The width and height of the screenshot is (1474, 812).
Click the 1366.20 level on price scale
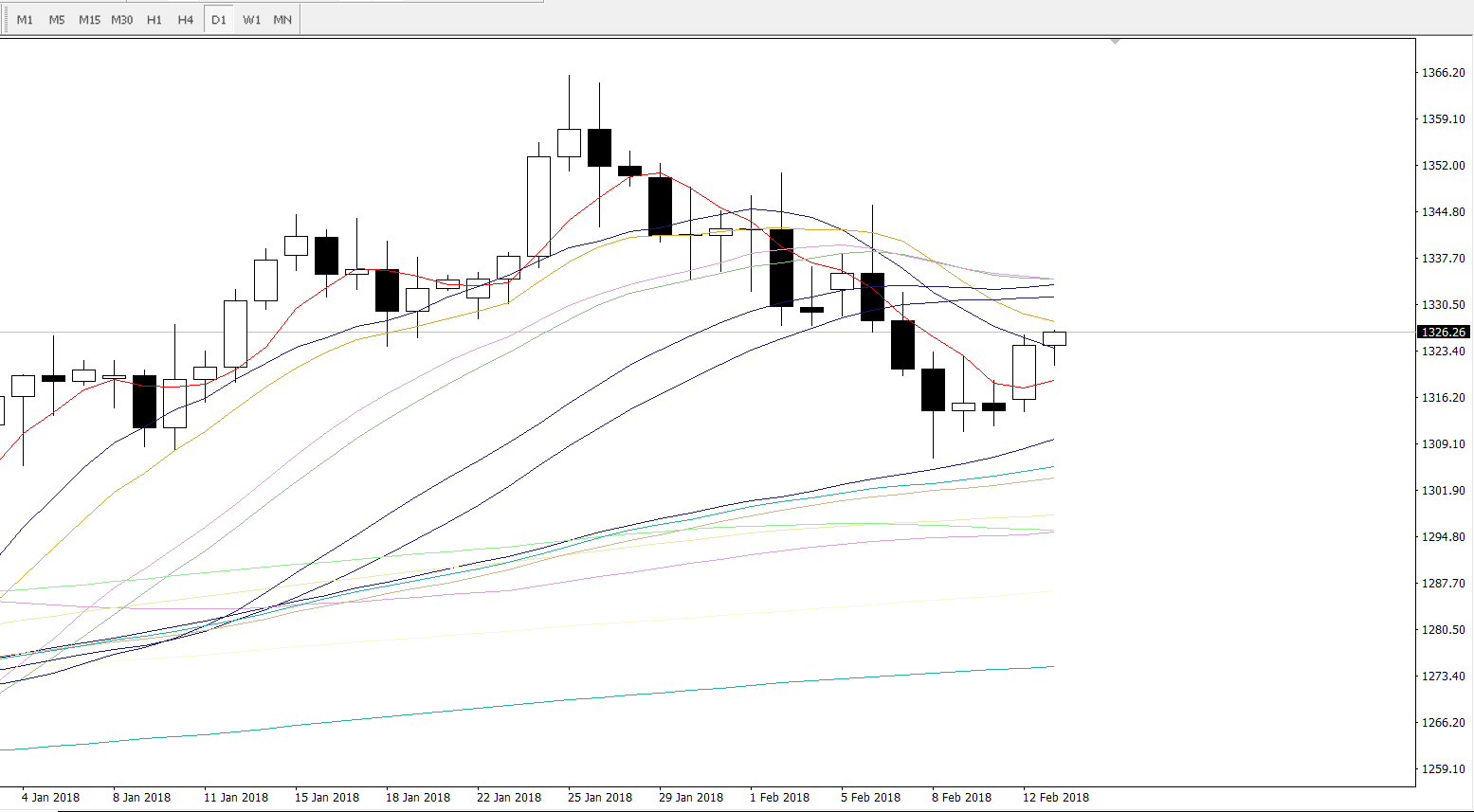pyautogui.click(x=1443, y=73)
